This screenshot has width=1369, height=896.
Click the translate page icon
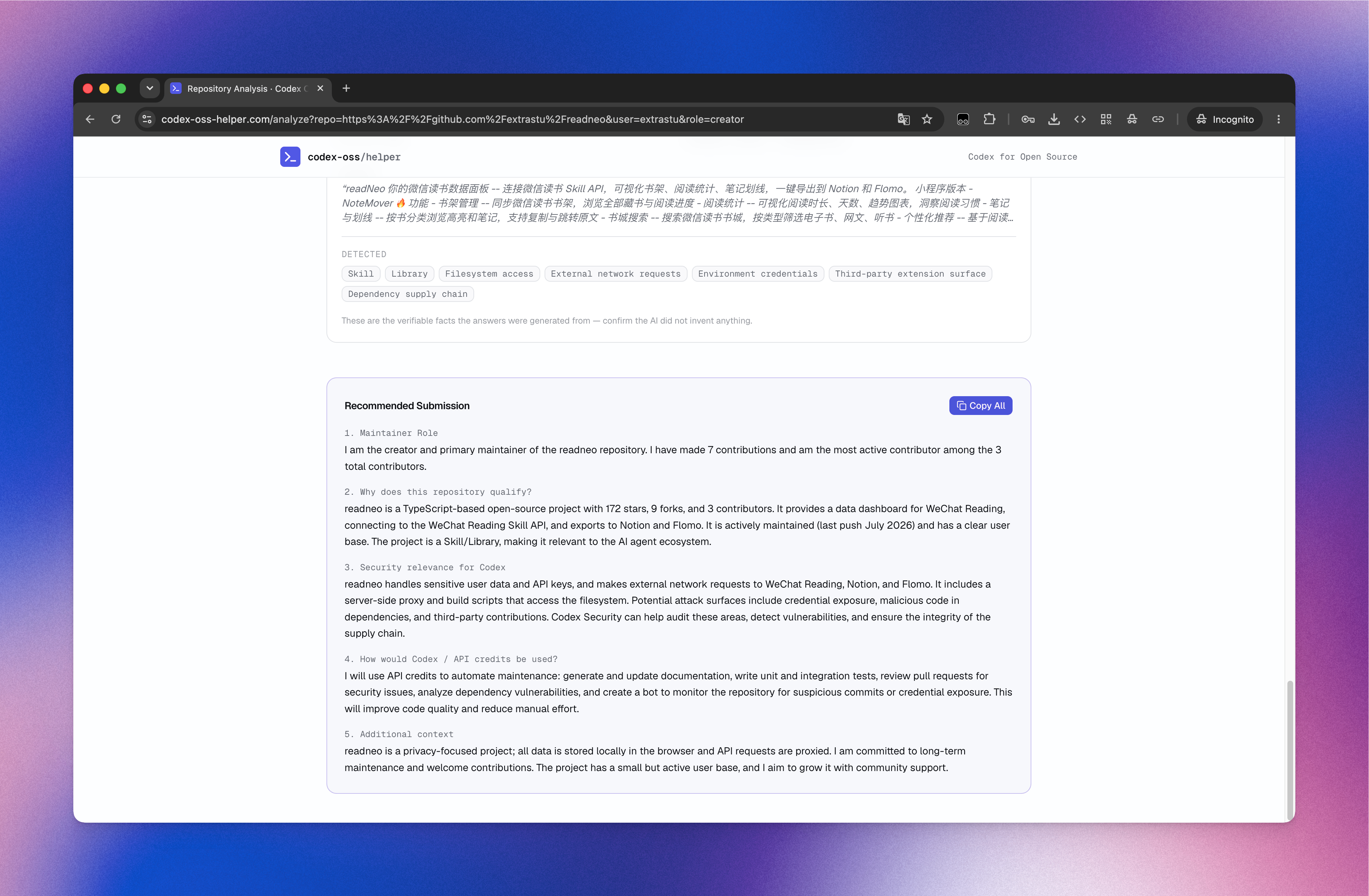point(903,119)
